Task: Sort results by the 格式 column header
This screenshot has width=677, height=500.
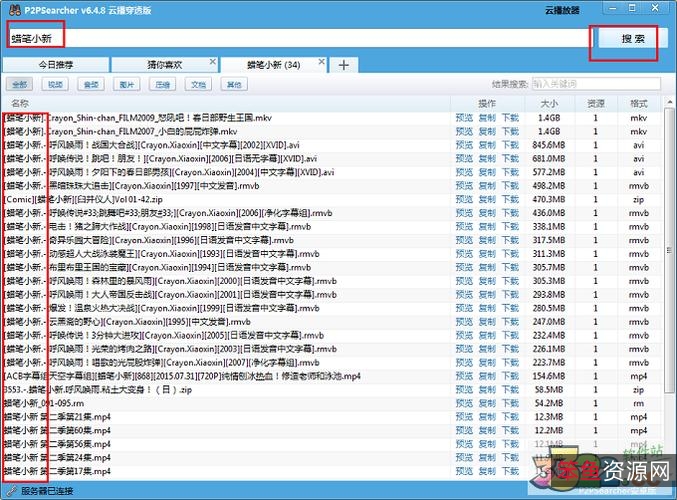Action: point(639,104)
